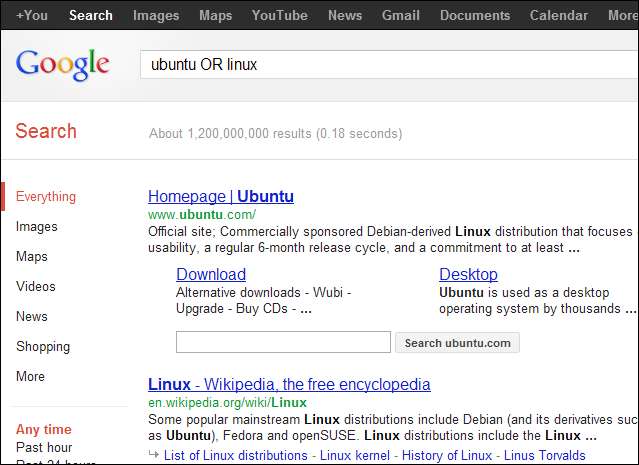The image size is (639, 465).
Task: Limit results to Past hour
Action: coord(44,447)
